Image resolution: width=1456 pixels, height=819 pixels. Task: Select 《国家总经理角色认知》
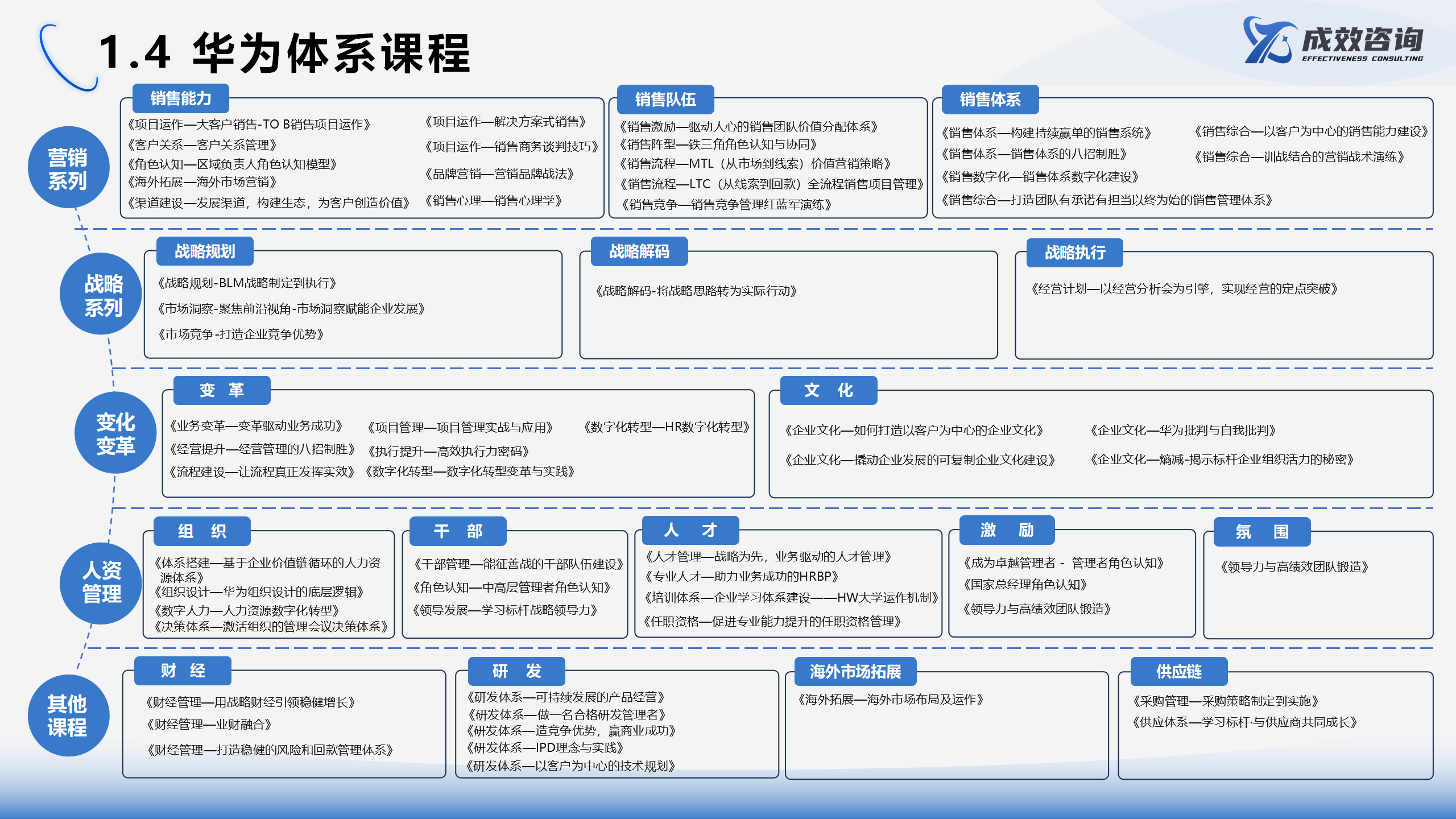[x=1025, y=585]
